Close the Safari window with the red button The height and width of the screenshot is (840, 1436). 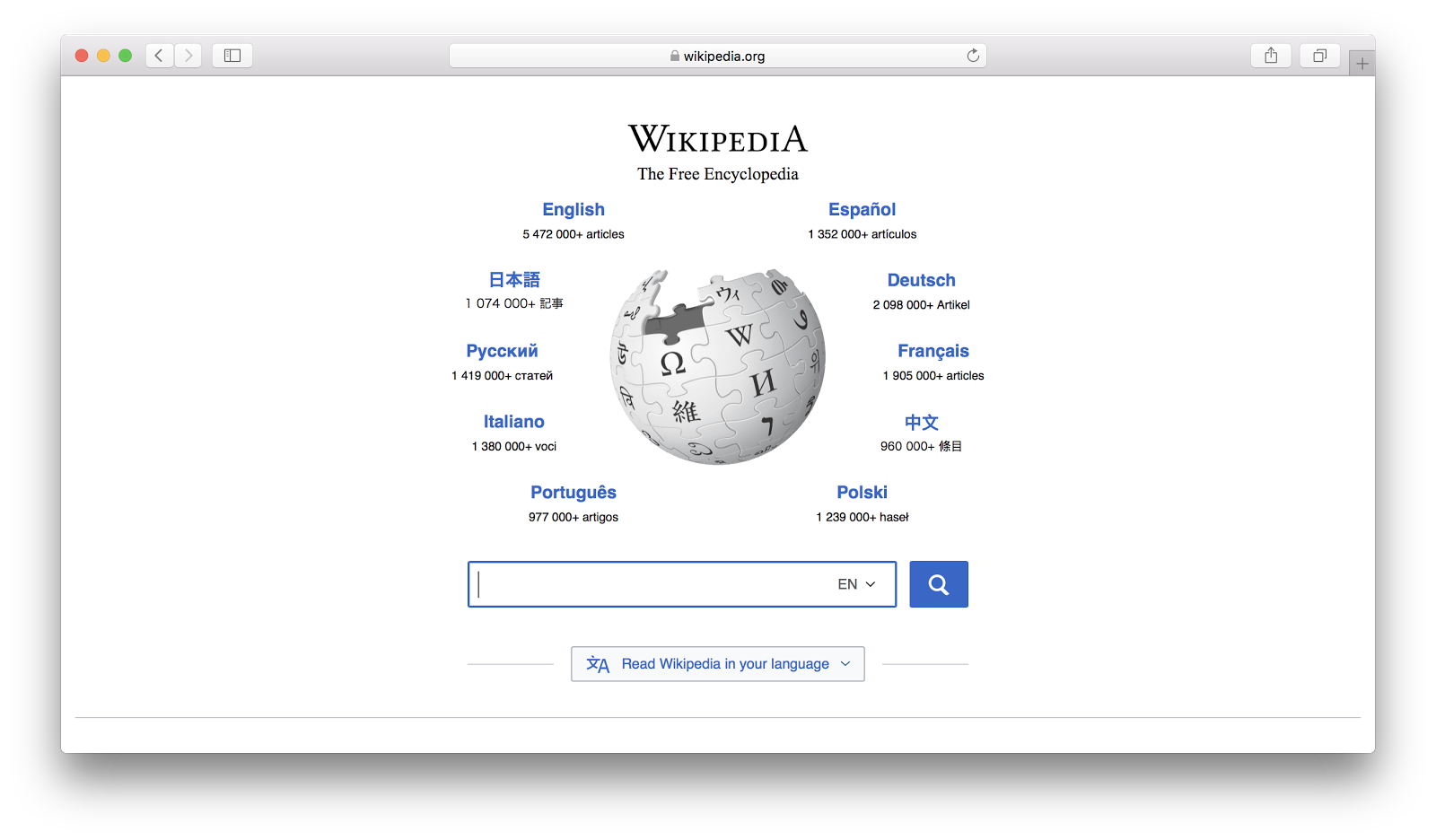[82, 56]
